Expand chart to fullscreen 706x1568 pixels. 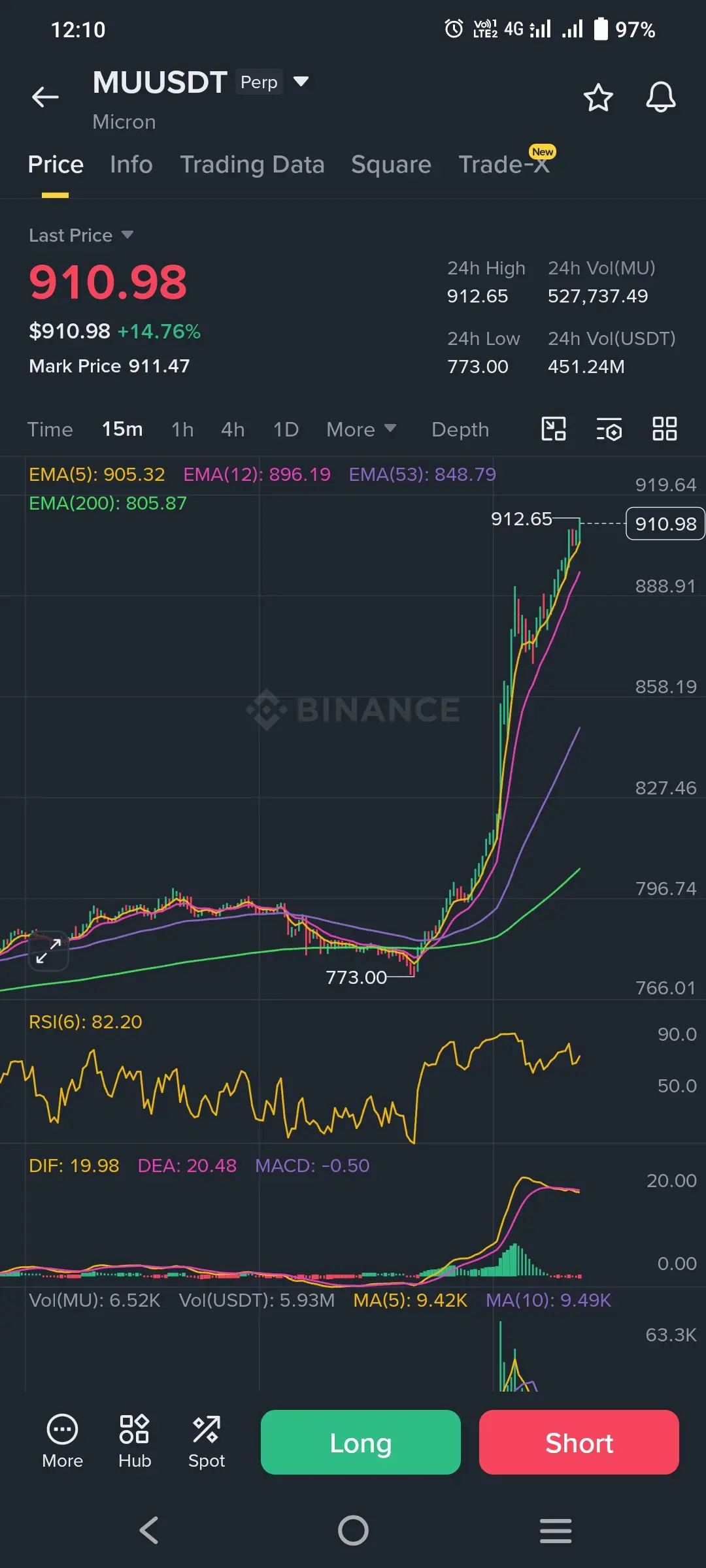[x=48, y=951]
